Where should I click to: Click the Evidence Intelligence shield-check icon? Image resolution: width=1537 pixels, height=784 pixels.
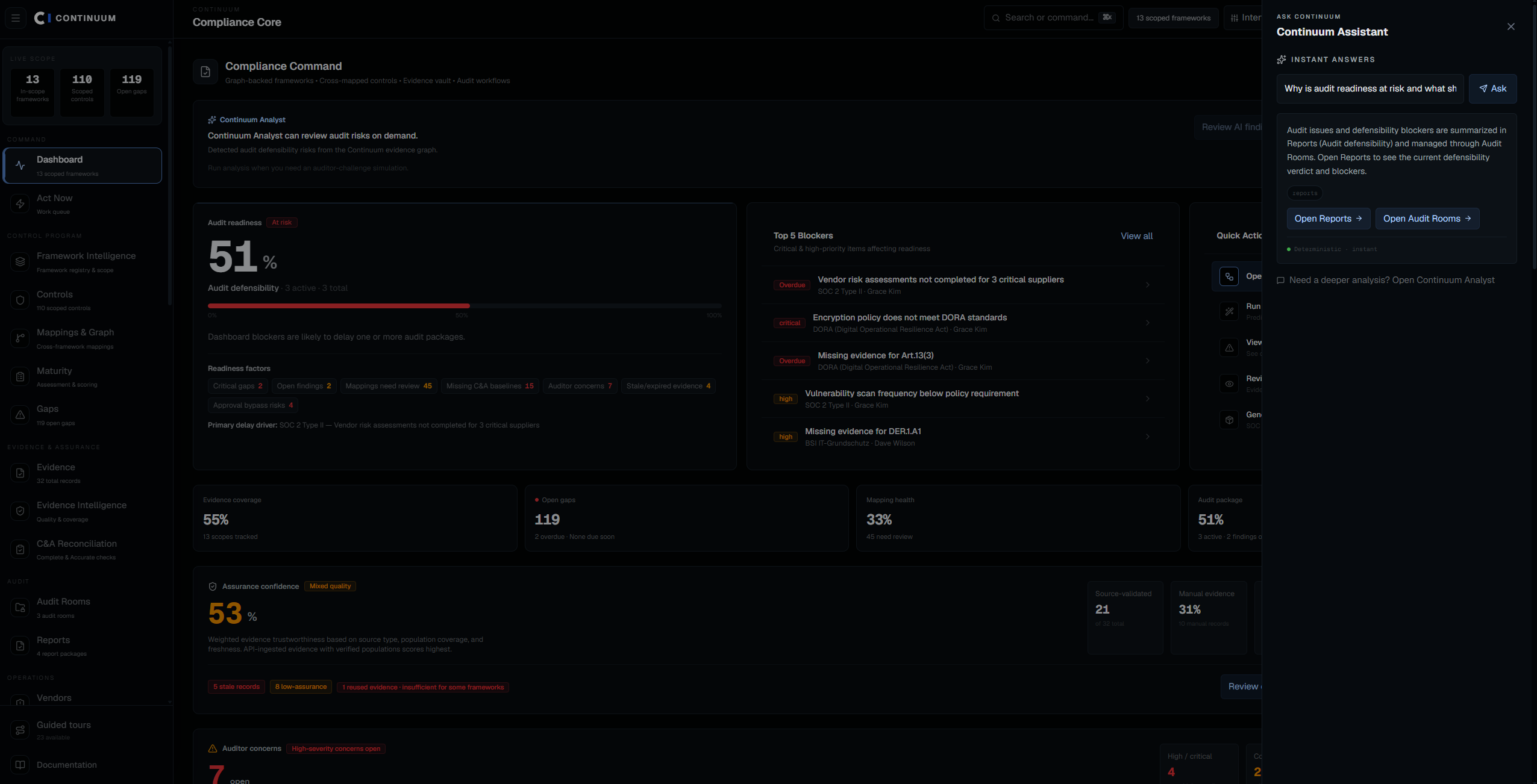(20, 511)
